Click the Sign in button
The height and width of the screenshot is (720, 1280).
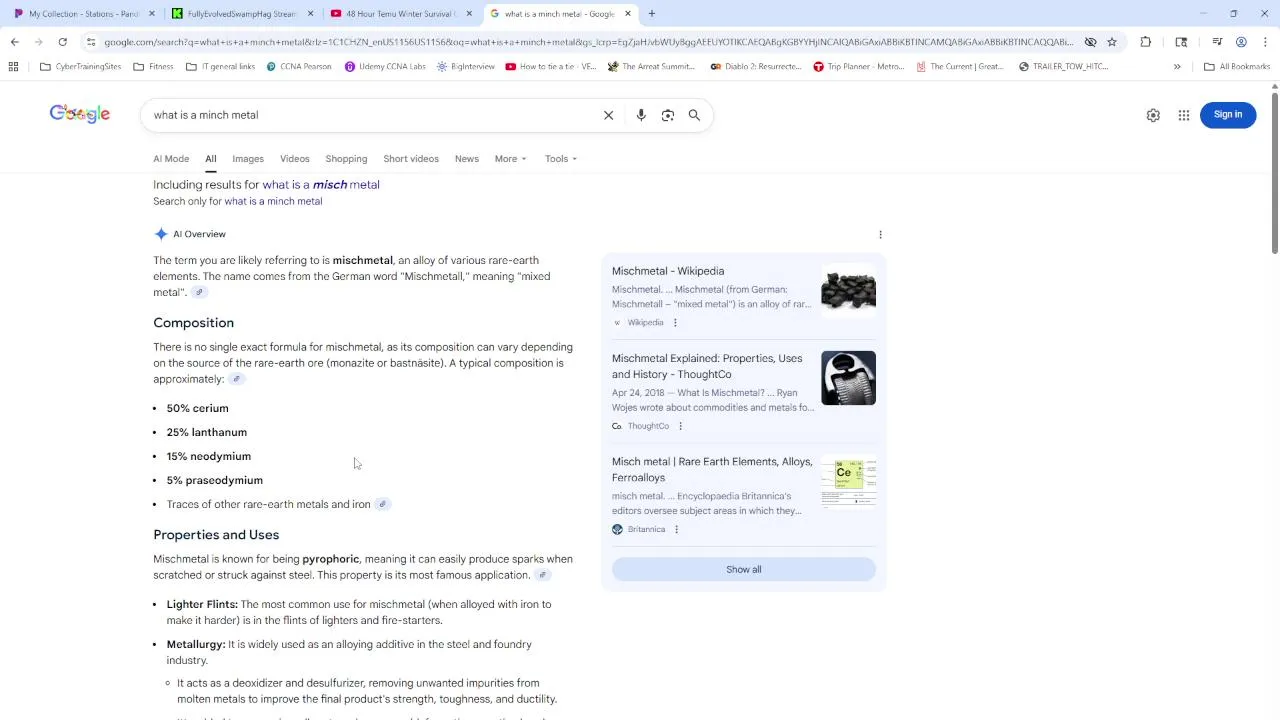[x=1228, y=114]
